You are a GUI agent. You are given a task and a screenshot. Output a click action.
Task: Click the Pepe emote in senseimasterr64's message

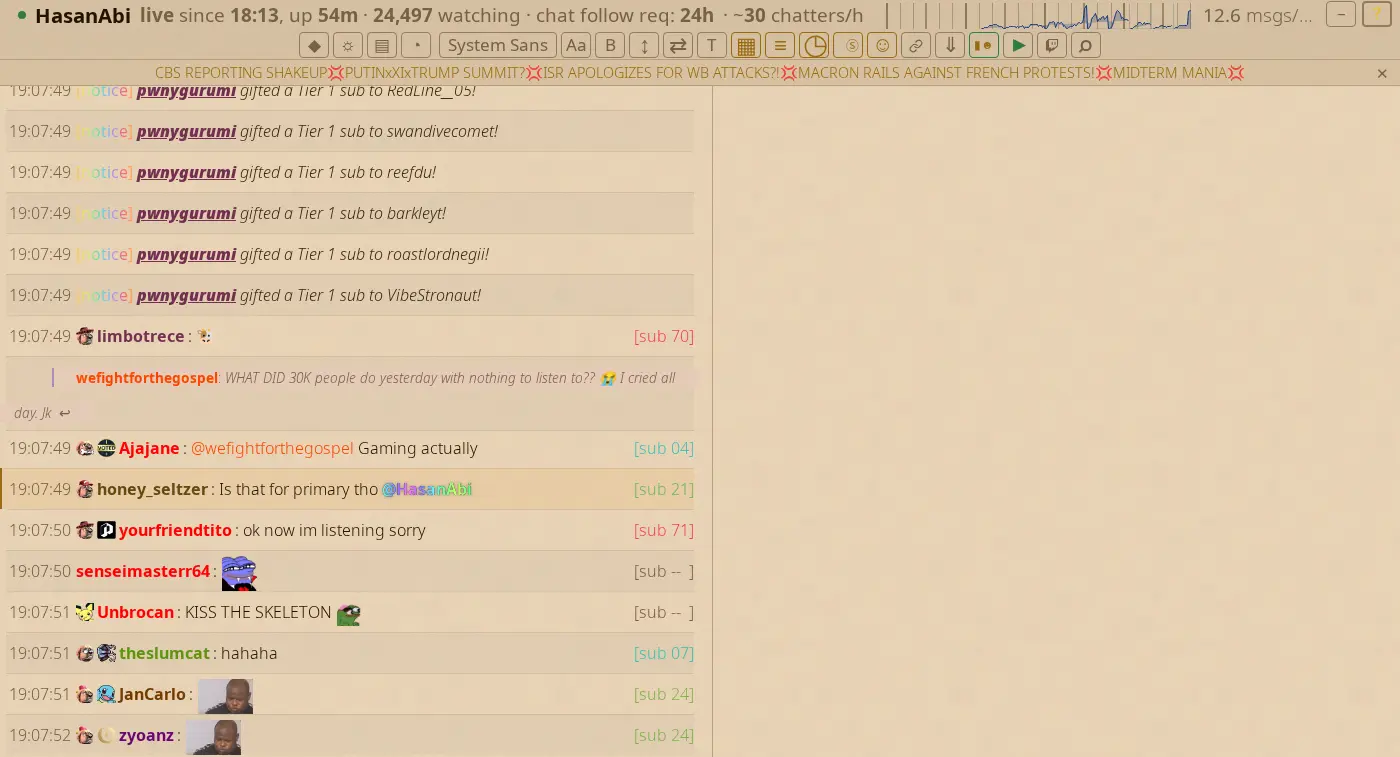(239, 573)
